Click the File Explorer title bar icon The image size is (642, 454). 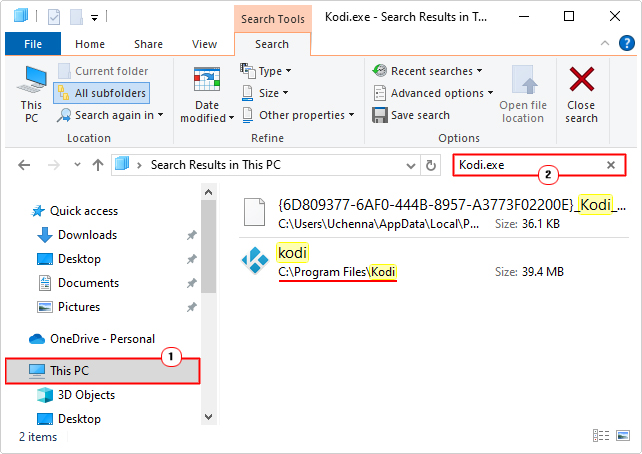(x=20, y=16)
